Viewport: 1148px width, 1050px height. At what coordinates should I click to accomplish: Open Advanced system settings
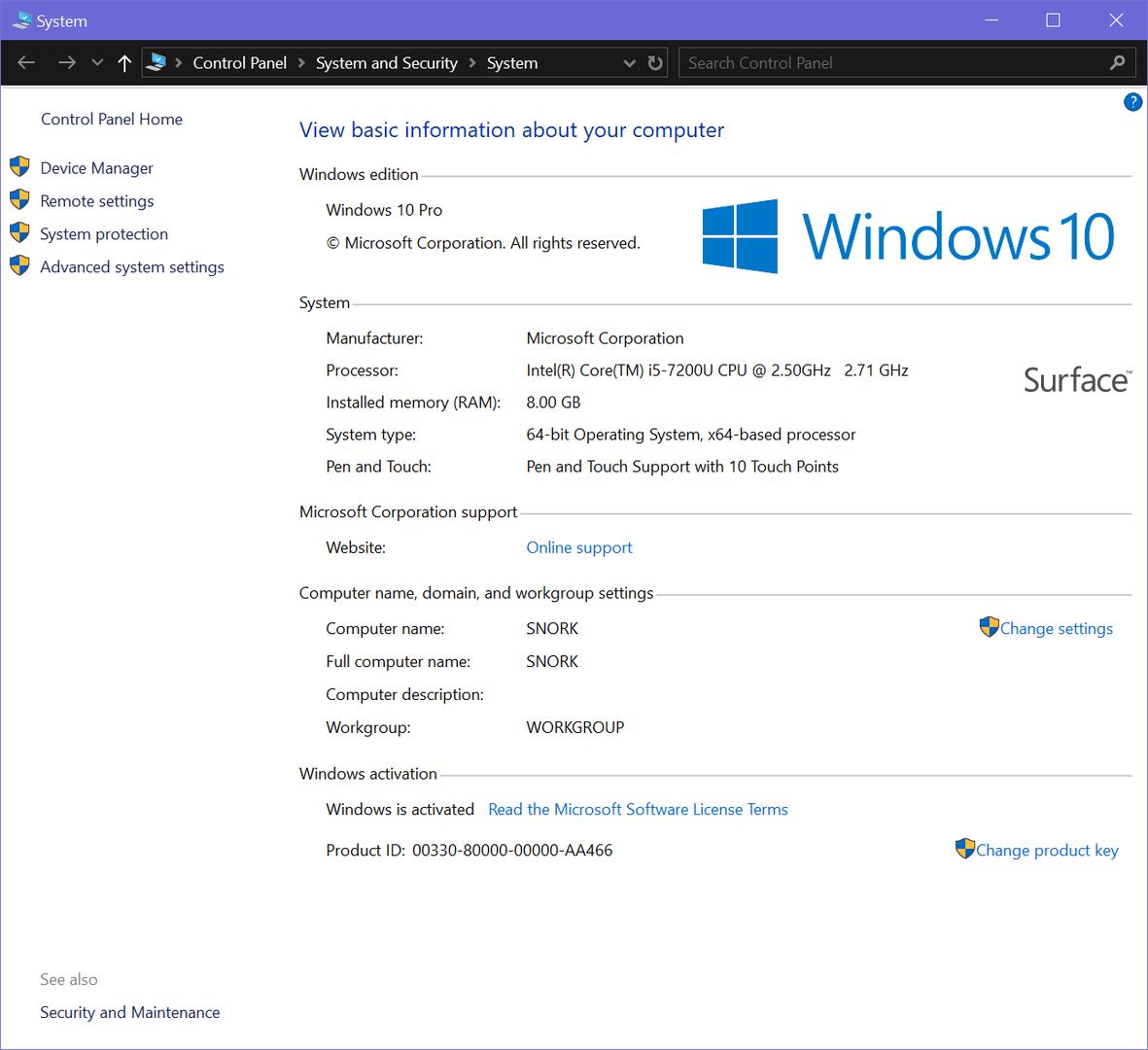pos(132,267)
